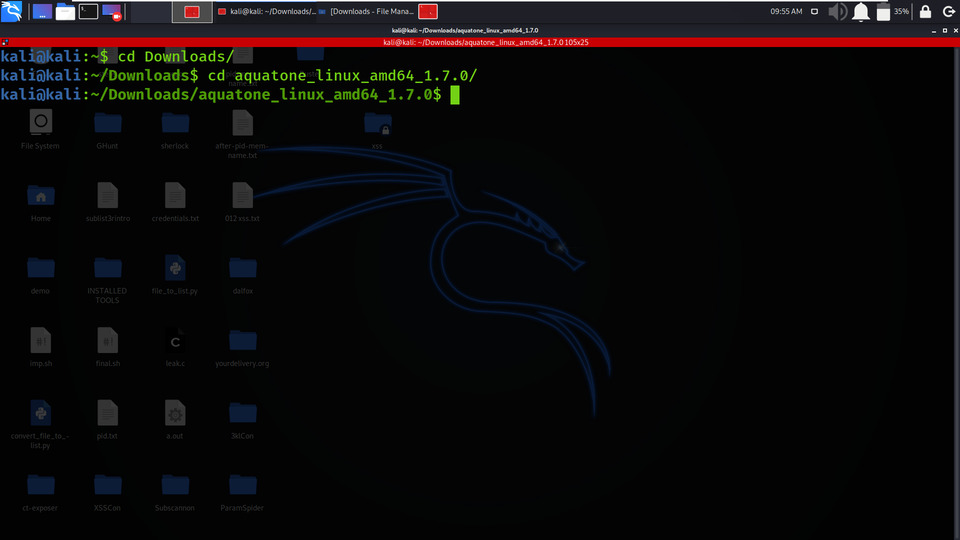Select the 3klCon folder on desktop
This screenshot has height=540, width=960.
coord(242,420)
